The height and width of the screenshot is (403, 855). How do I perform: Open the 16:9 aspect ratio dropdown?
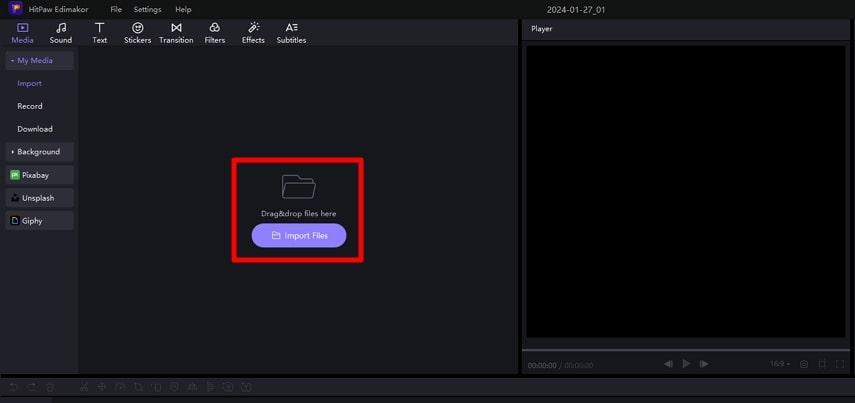tap(780, 364)
